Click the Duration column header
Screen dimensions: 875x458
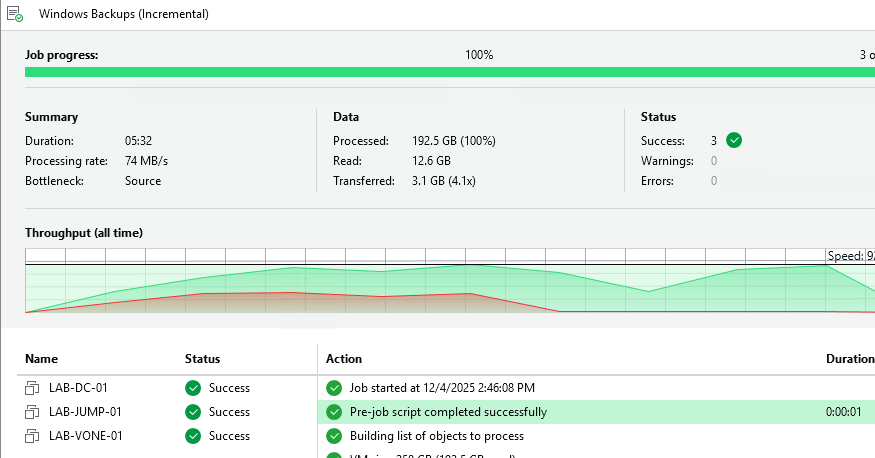point(849,359)
